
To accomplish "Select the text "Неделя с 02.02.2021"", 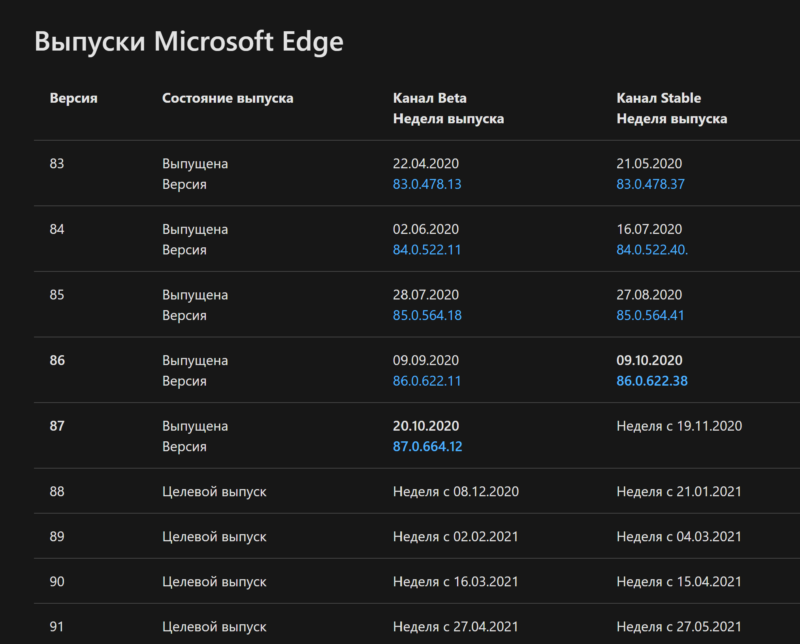I will tap(456, 537).
